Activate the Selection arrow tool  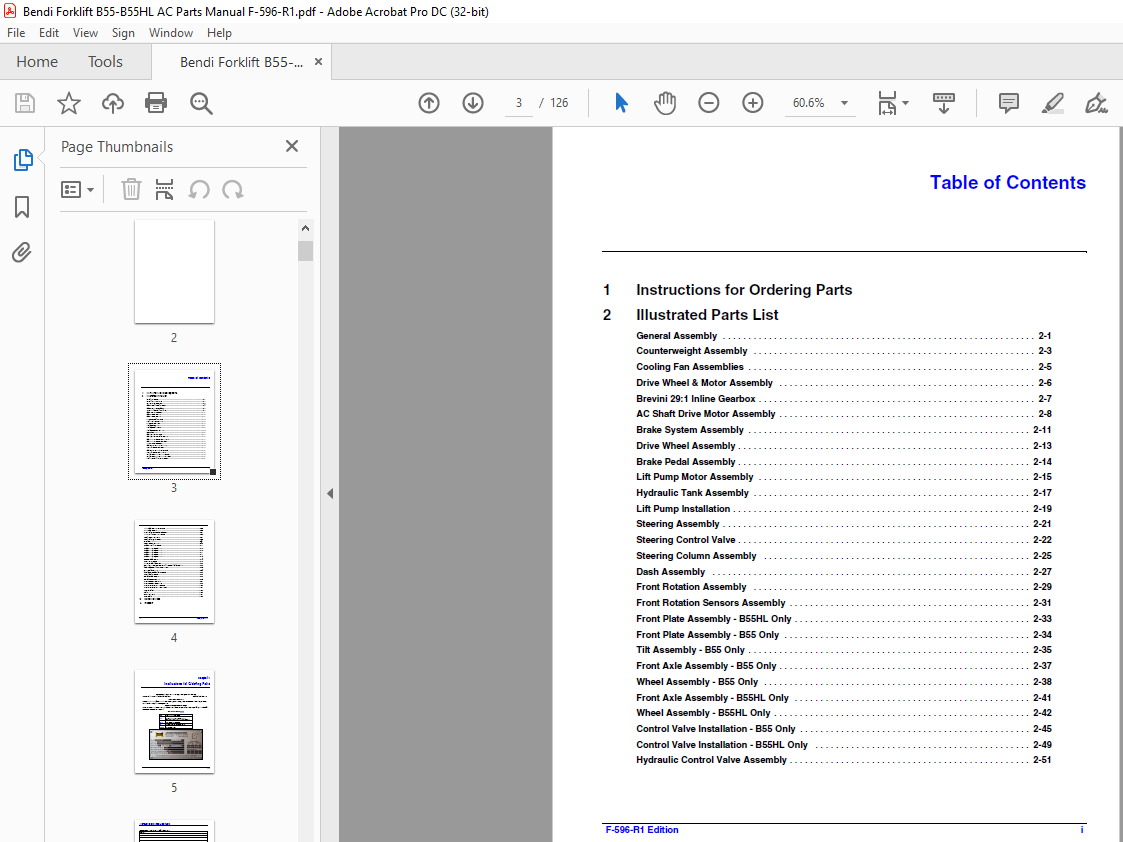click(x=621, y=103)
